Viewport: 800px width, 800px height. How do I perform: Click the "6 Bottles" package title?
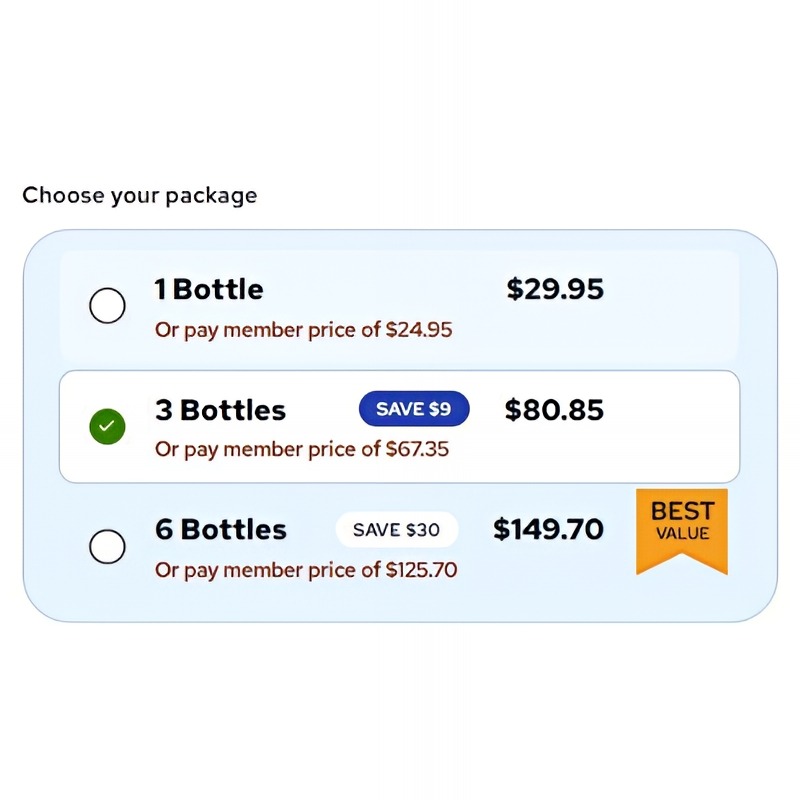(x=220, y=530)
